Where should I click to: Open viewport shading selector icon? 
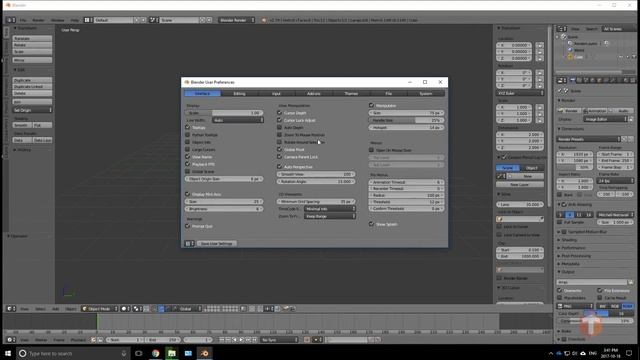[124, 309]
